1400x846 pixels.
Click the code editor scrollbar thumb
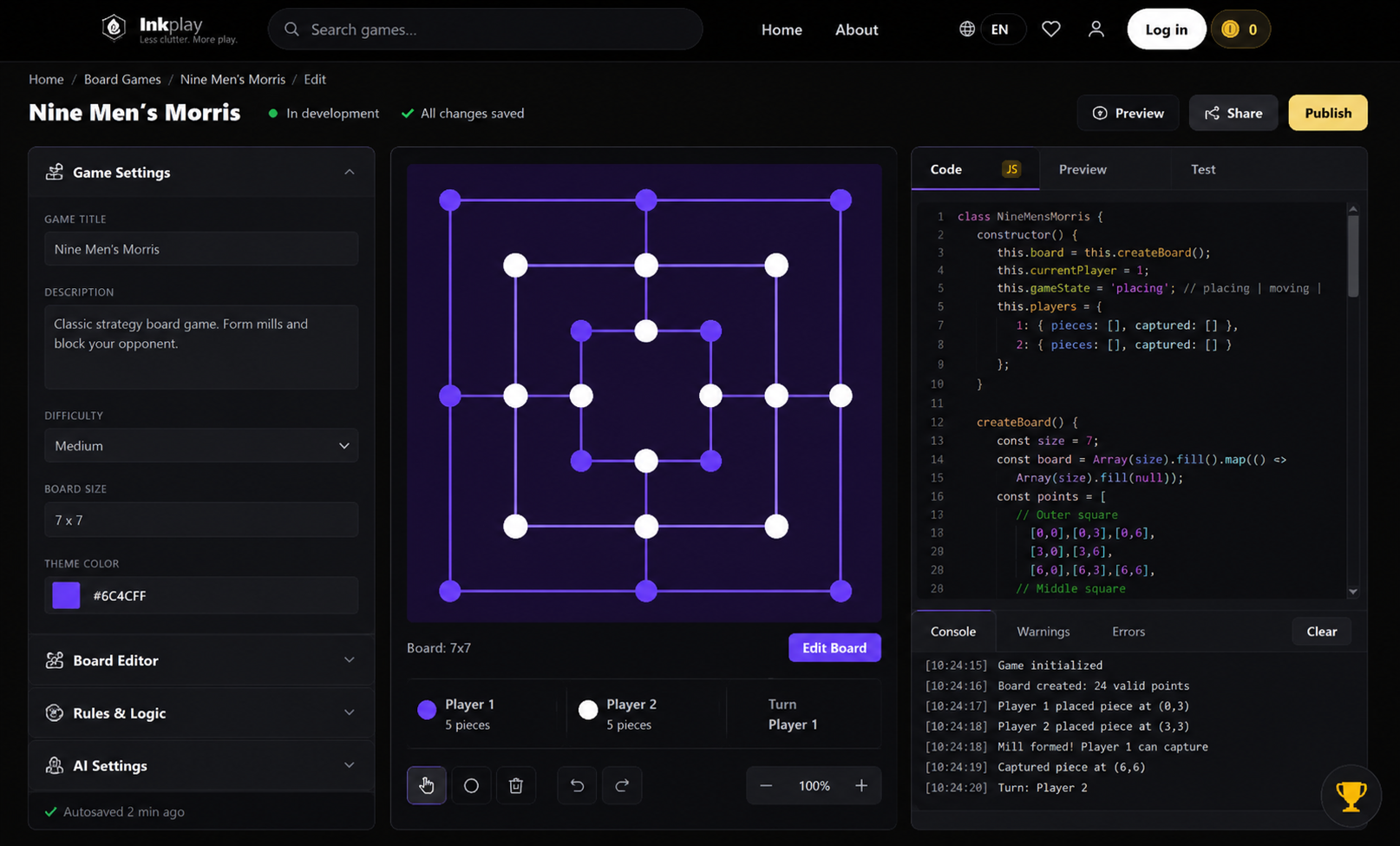[1353, 256]
